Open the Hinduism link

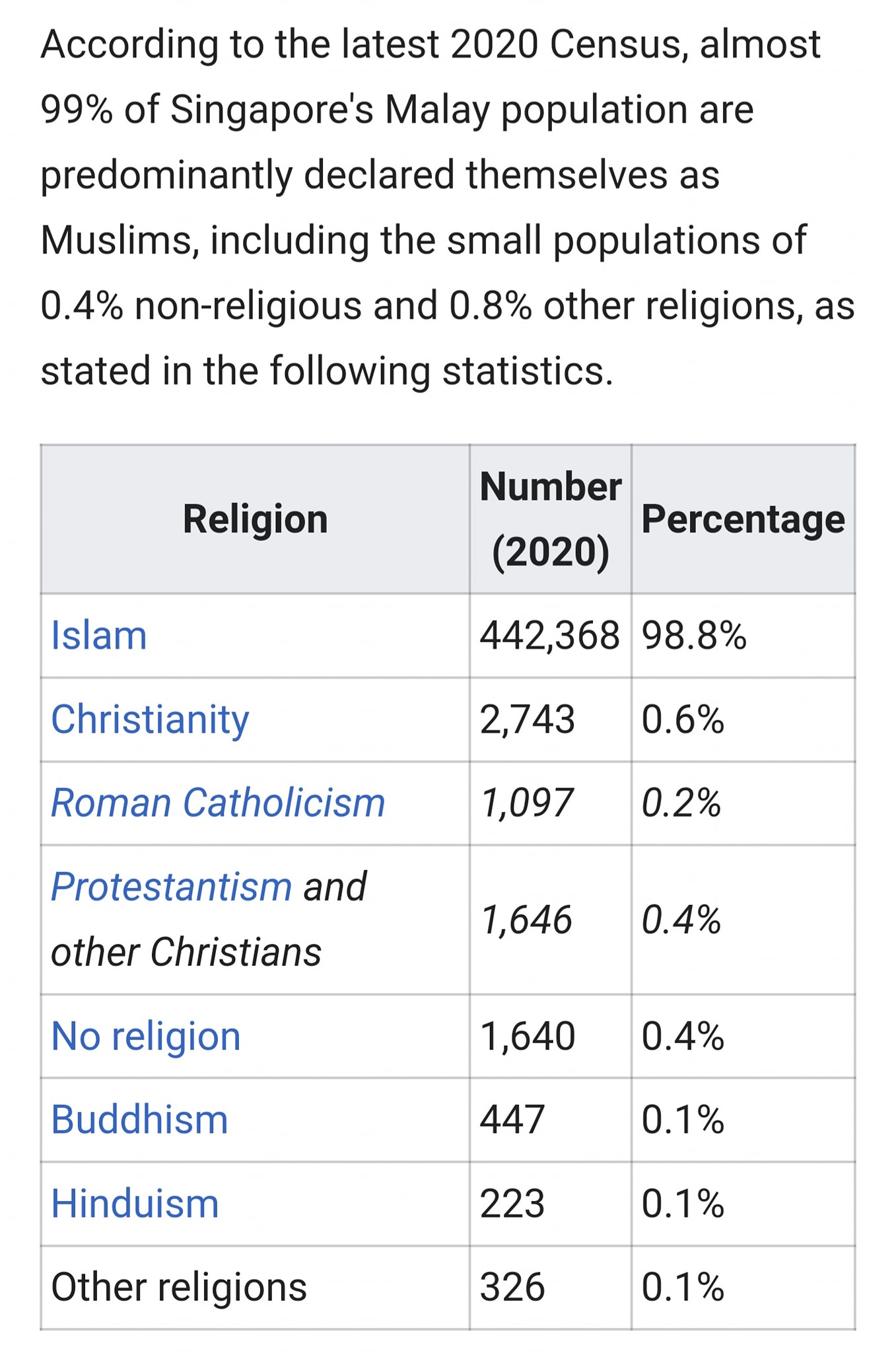135,1204
